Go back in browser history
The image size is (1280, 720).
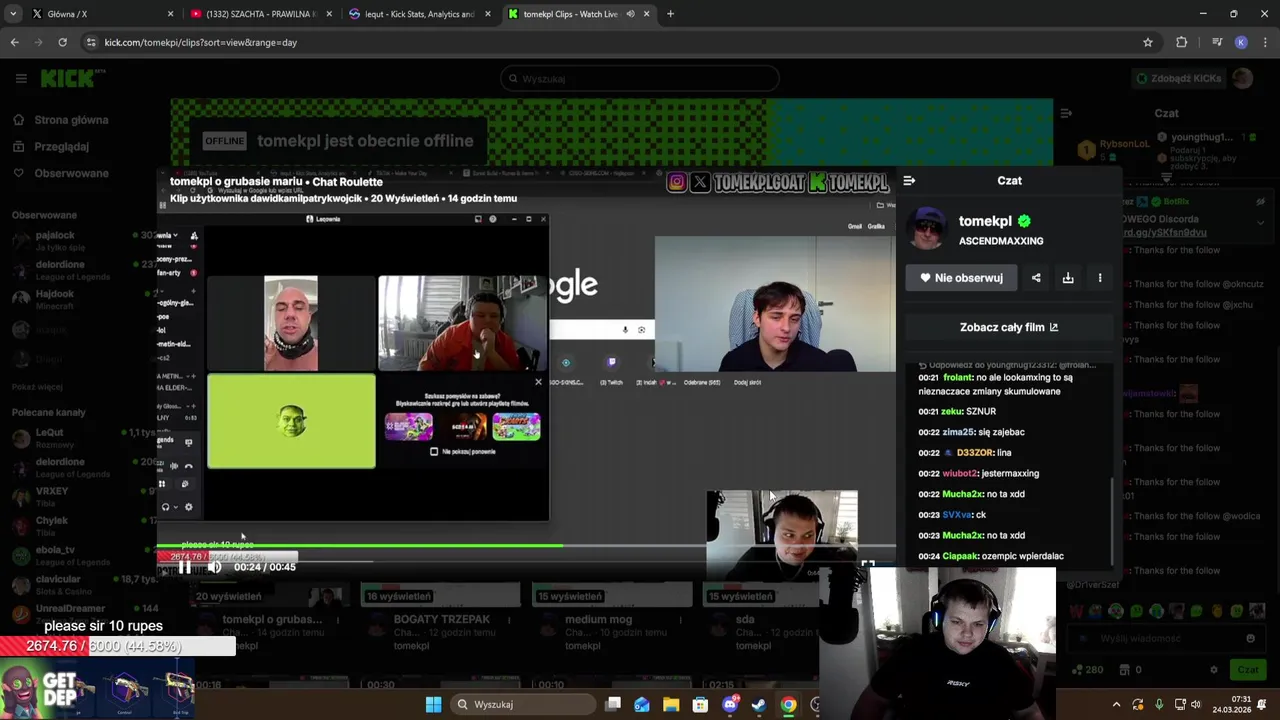tap(14, 42)
